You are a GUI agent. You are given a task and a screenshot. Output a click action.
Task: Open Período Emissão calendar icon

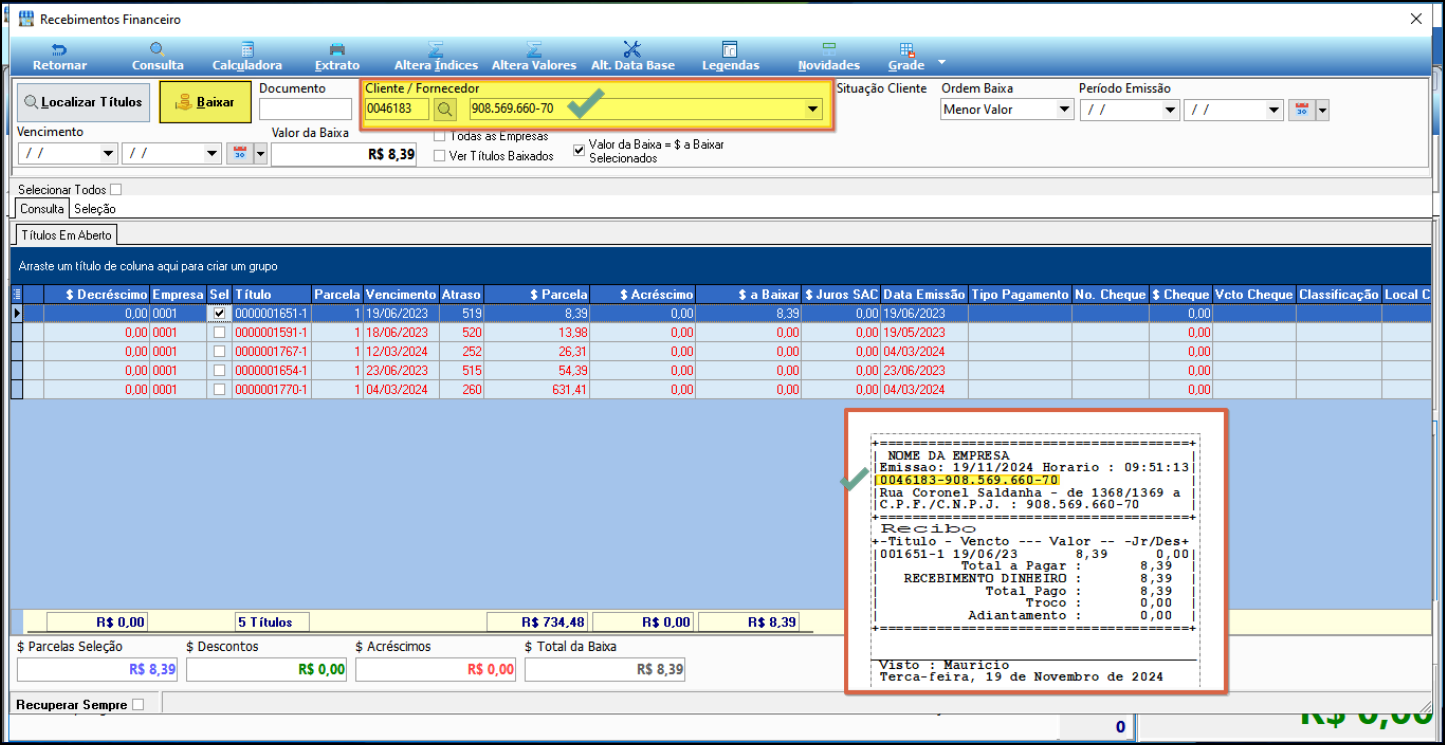pos(1302,110)
